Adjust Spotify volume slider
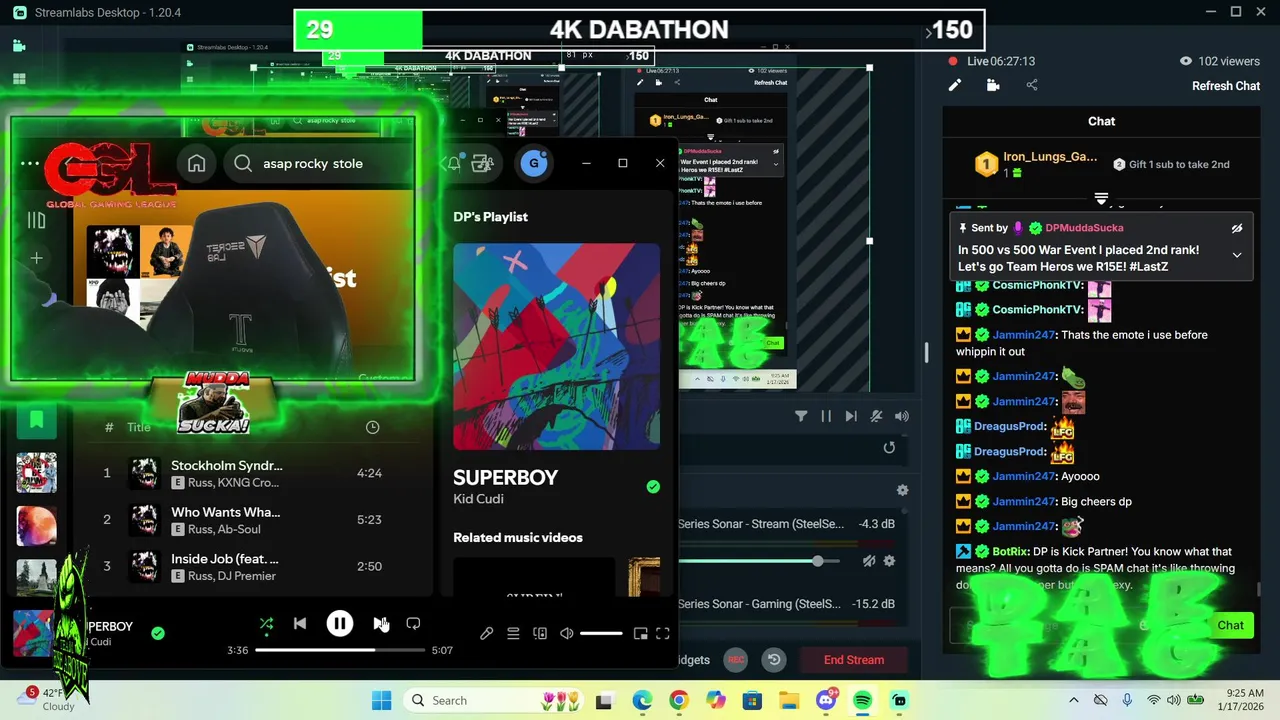This screenshot has width=1280, height=720. tap(601, 633)
